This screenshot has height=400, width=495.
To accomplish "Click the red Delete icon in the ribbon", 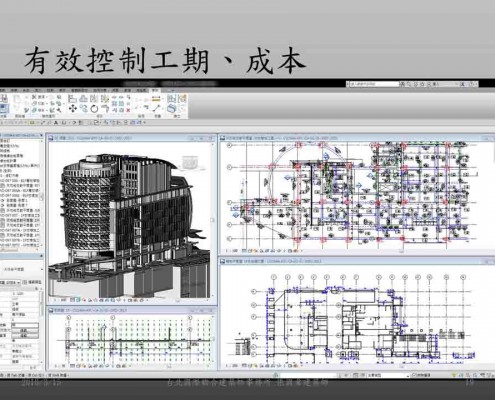I will pyautogui.click(x=128, y=110).
